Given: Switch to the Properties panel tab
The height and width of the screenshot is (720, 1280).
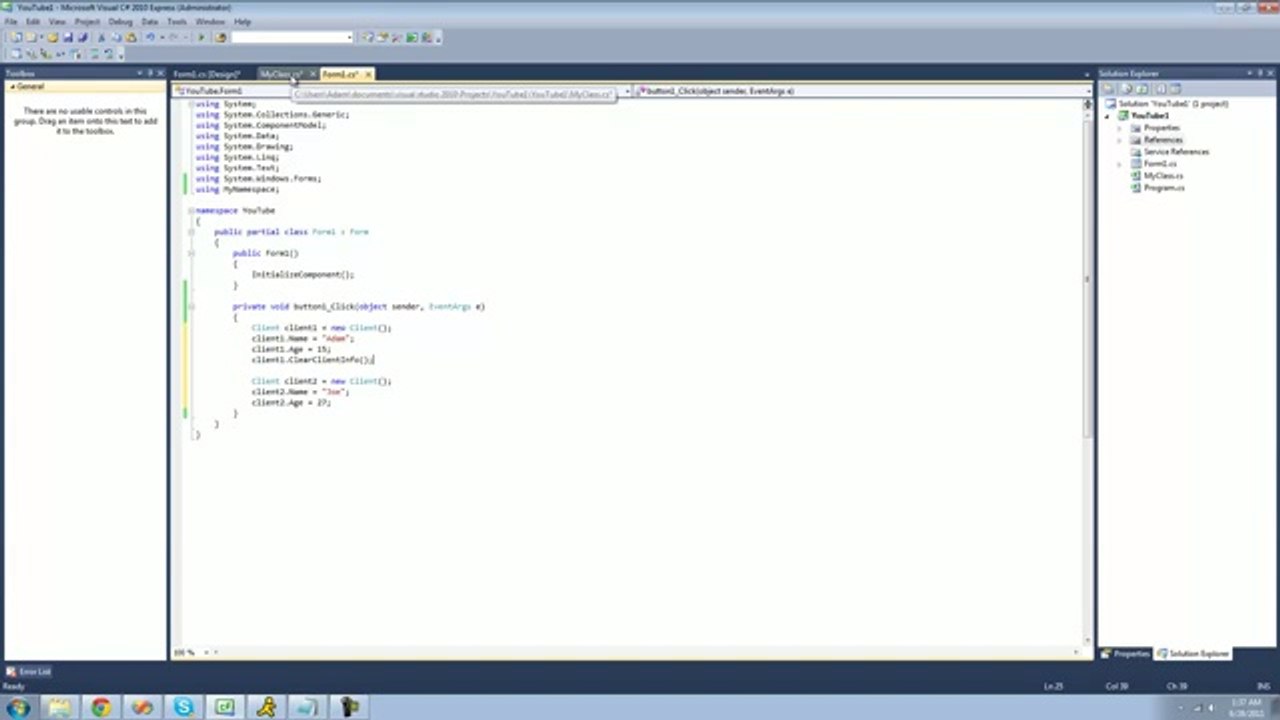Looking at the screenshot, I should coord(1127,654).
